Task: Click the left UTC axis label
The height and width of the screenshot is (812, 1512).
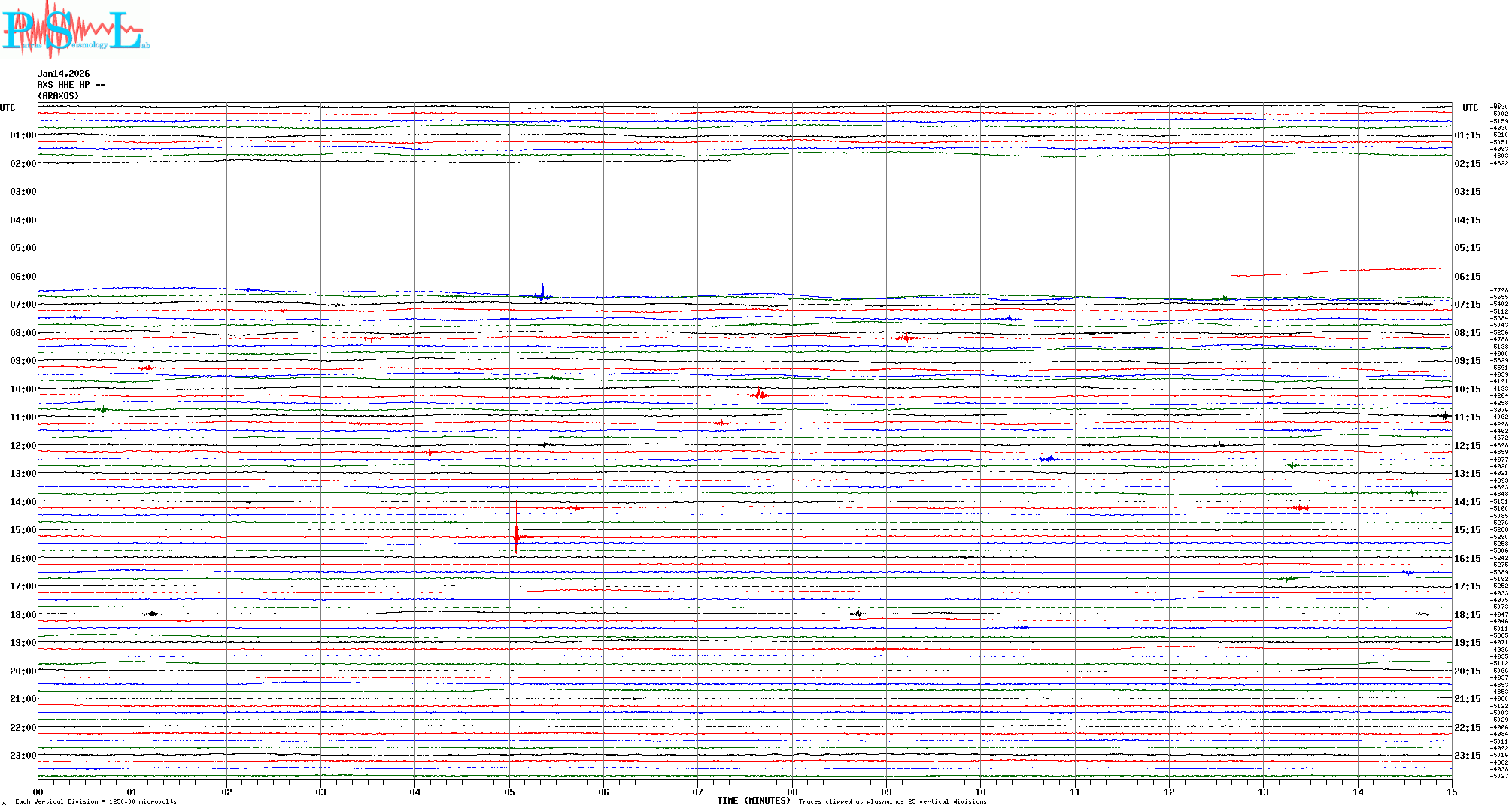Action: tap(8, 108)
